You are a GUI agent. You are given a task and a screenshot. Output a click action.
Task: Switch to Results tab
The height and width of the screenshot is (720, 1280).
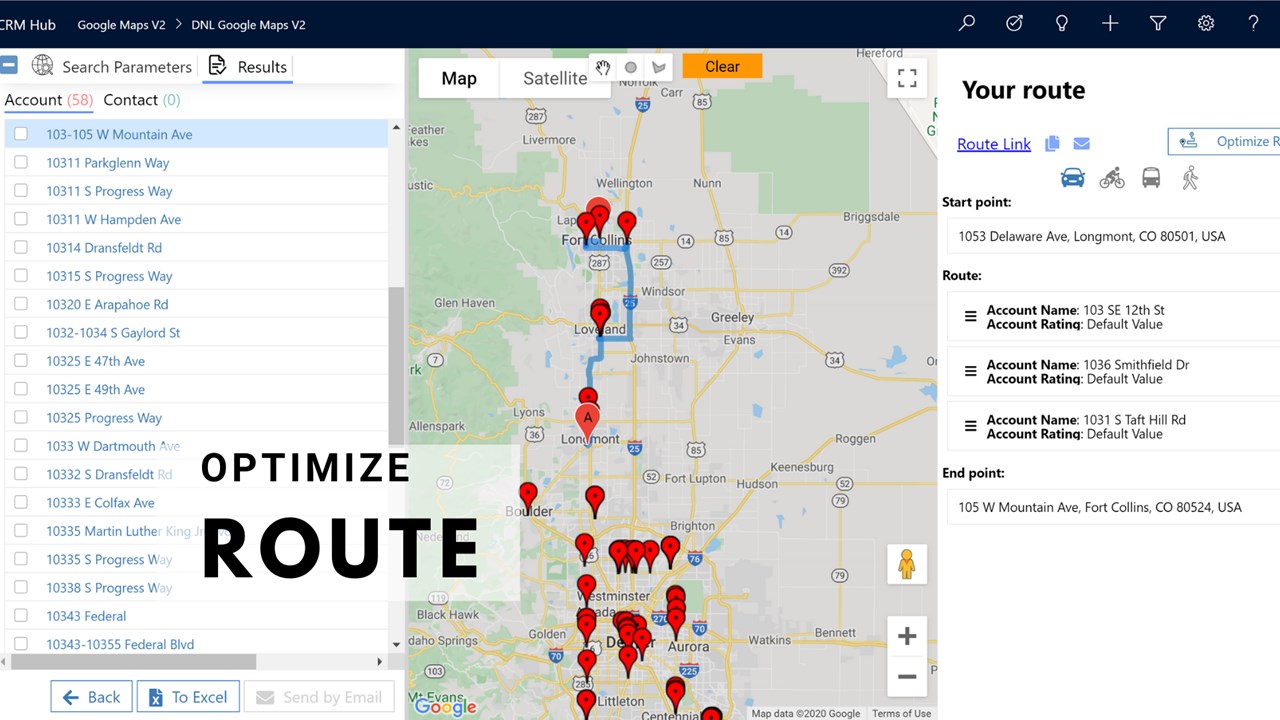pyautogui.click(x=247, y=67)
